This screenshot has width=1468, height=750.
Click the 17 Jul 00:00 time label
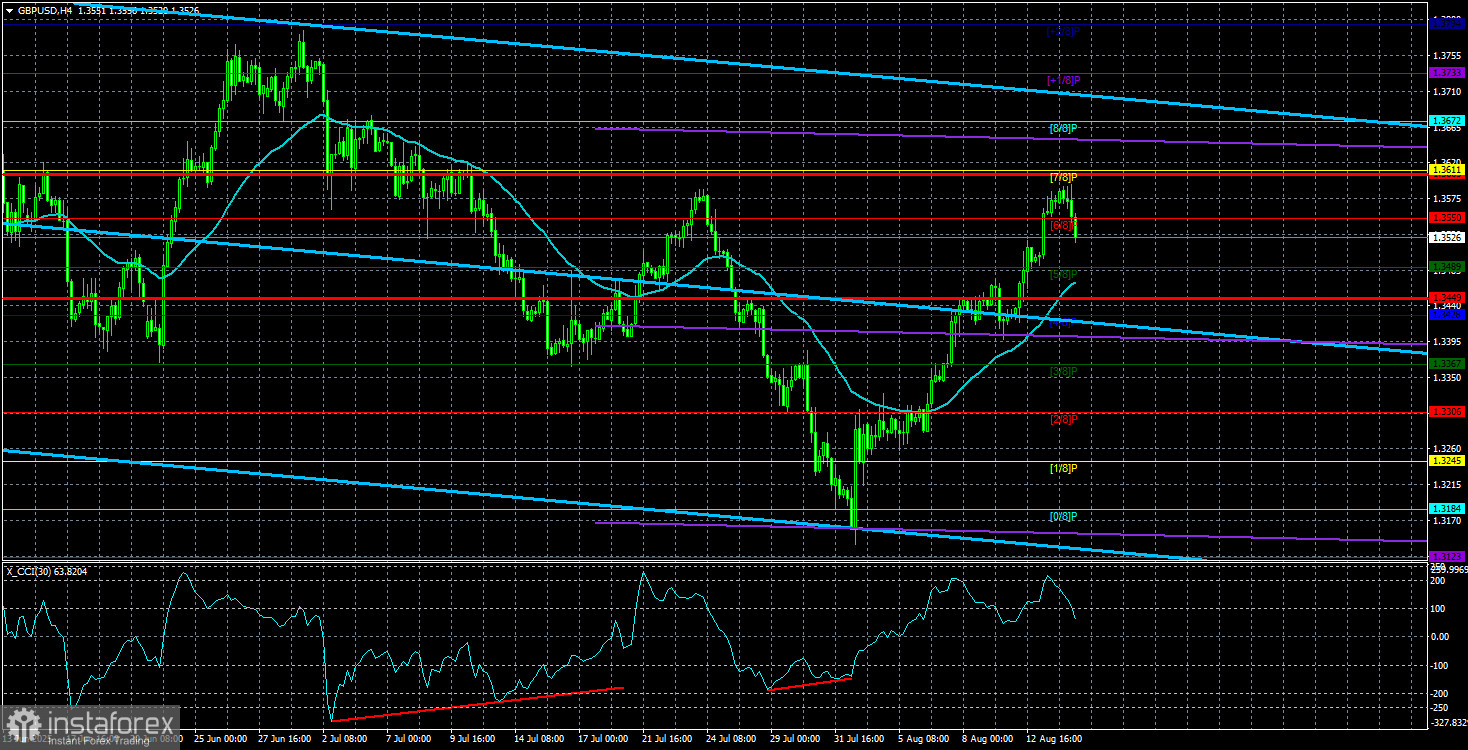click(605, 740)
